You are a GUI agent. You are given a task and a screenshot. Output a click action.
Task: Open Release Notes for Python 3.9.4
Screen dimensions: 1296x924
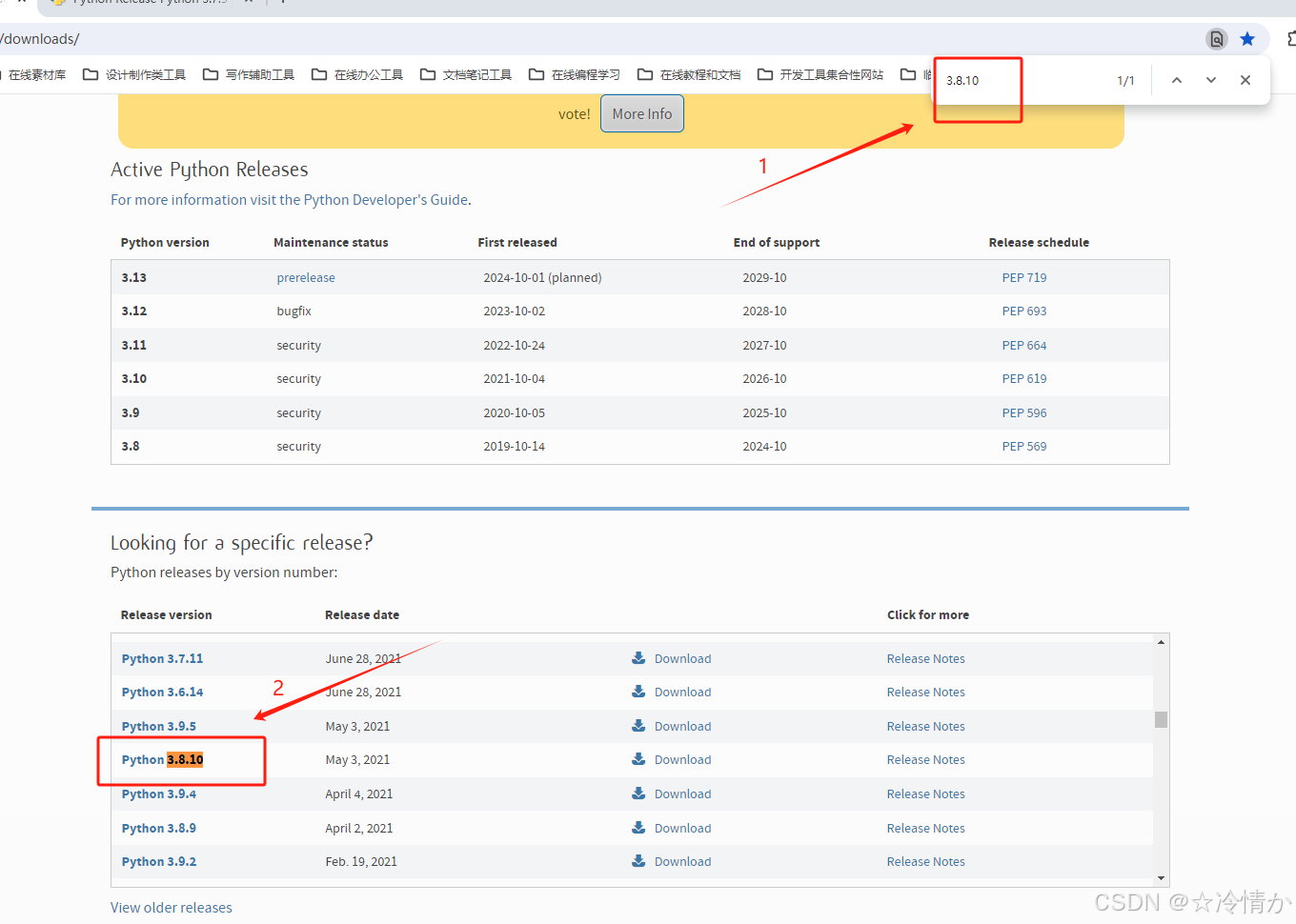925,794
